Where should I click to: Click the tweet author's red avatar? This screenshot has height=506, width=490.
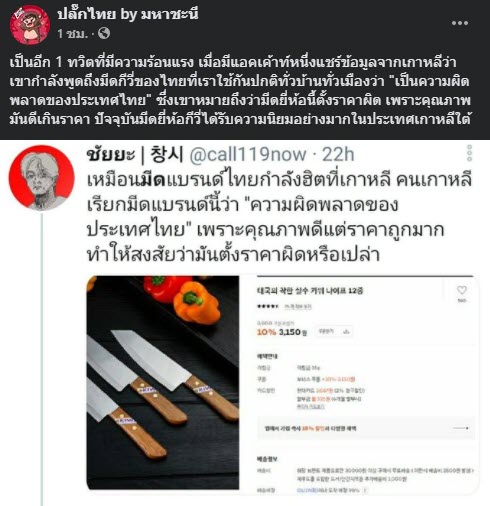coord(42,178)
